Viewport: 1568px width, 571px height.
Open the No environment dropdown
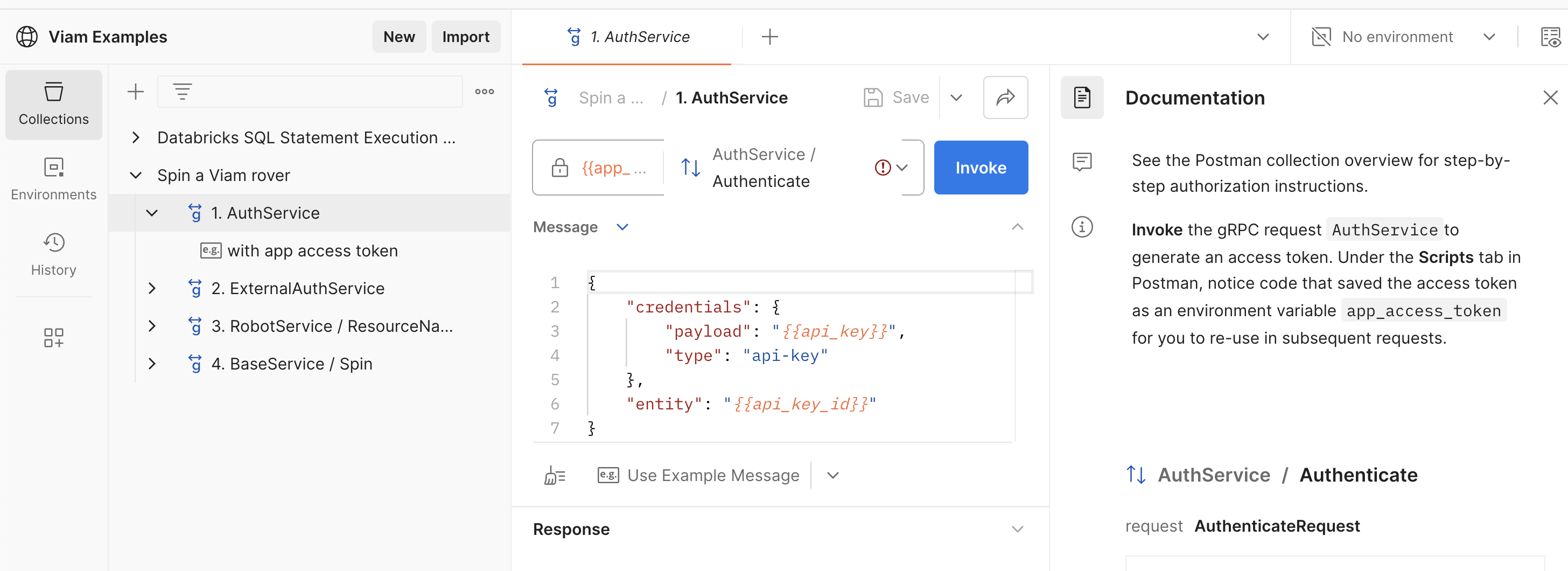click(x=1489, y=37)
